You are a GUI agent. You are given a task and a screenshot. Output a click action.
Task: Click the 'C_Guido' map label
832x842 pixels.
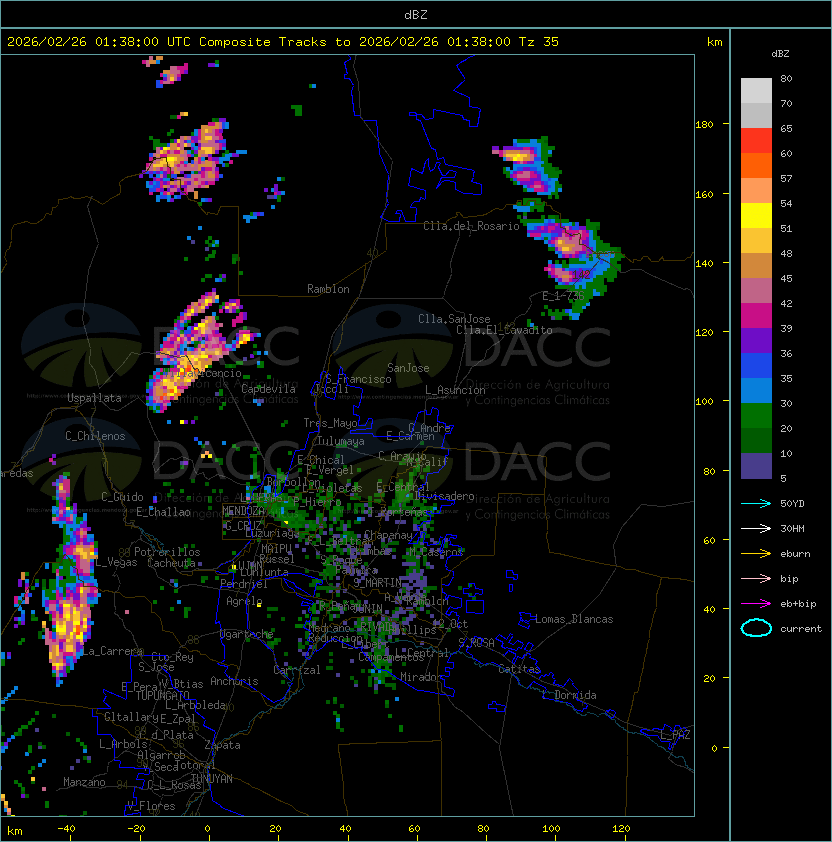[x=122, y=497]
